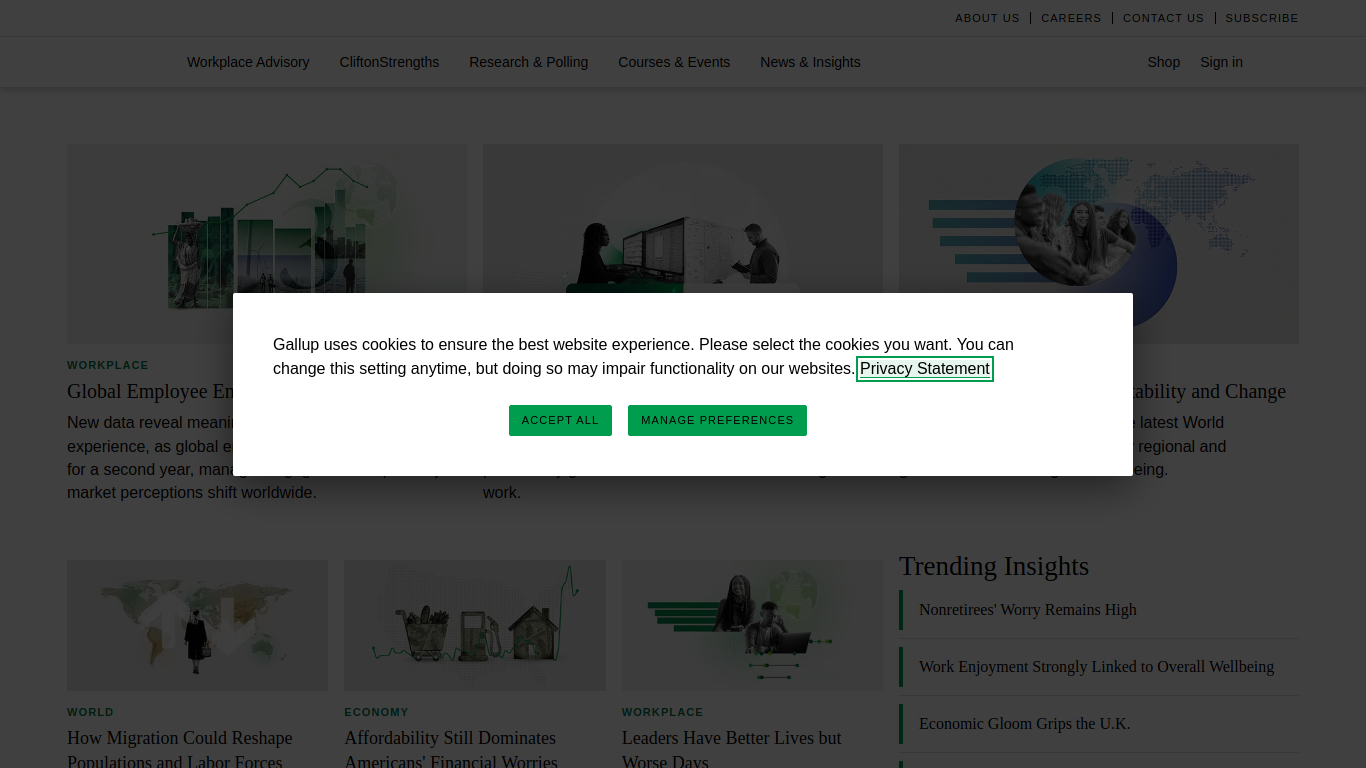Go to the Shop page
The width and height of the screenshot is (1366, 768).
(x=1164, y=62)
